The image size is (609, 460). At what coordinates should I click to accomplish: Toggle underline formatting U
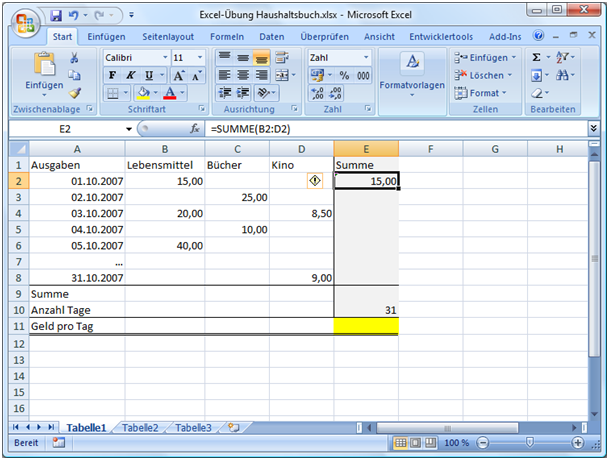149,75
